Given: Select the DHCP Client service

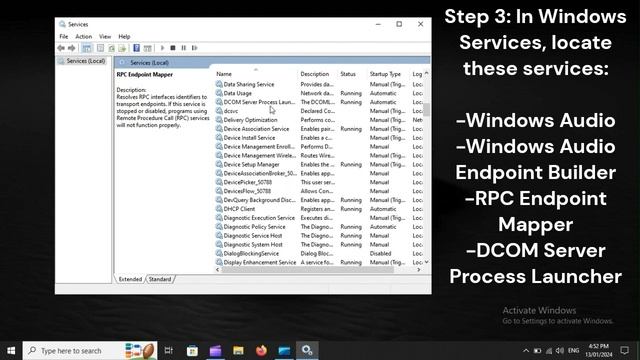Looking at the screenshot, I should point(319,209).
